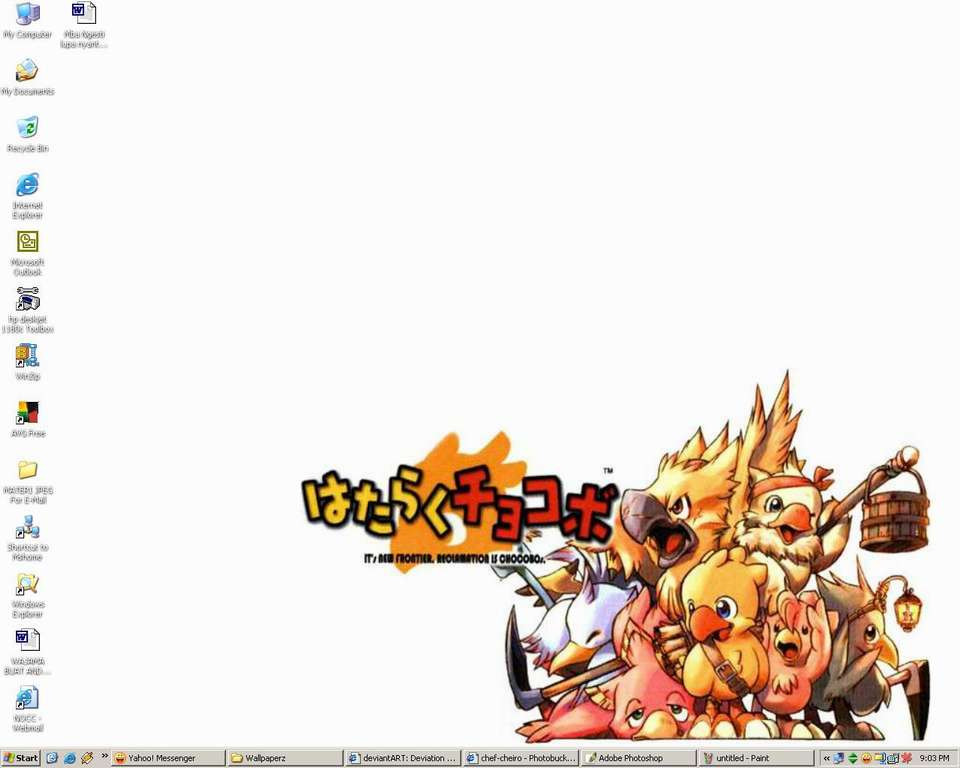The image size is (960, 768).
Task: Launch Internet Explorer from Quick Launch
Action: pos(70,758)
